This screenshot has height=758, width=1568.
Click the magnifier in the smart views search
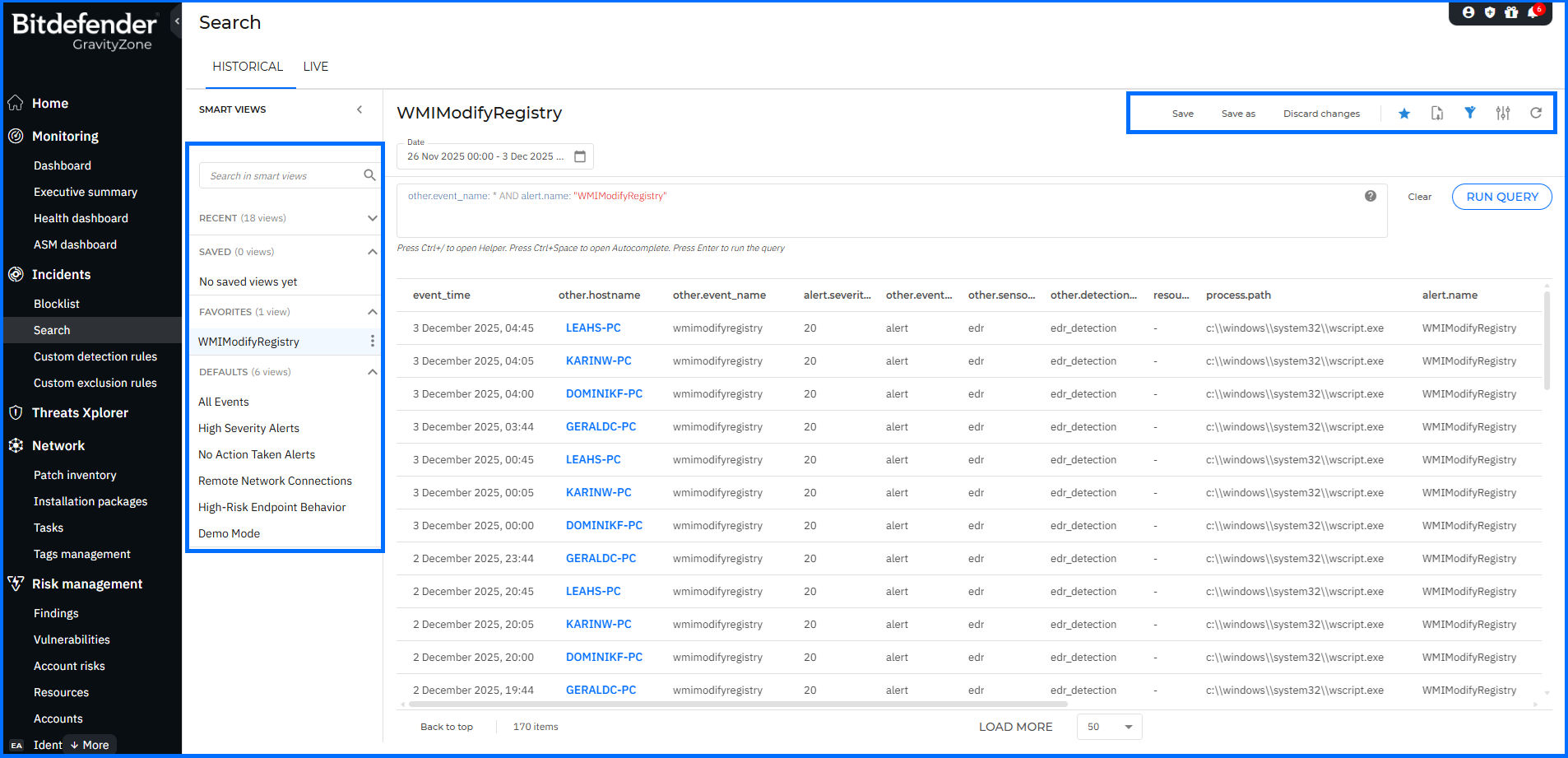coord(369,174)
